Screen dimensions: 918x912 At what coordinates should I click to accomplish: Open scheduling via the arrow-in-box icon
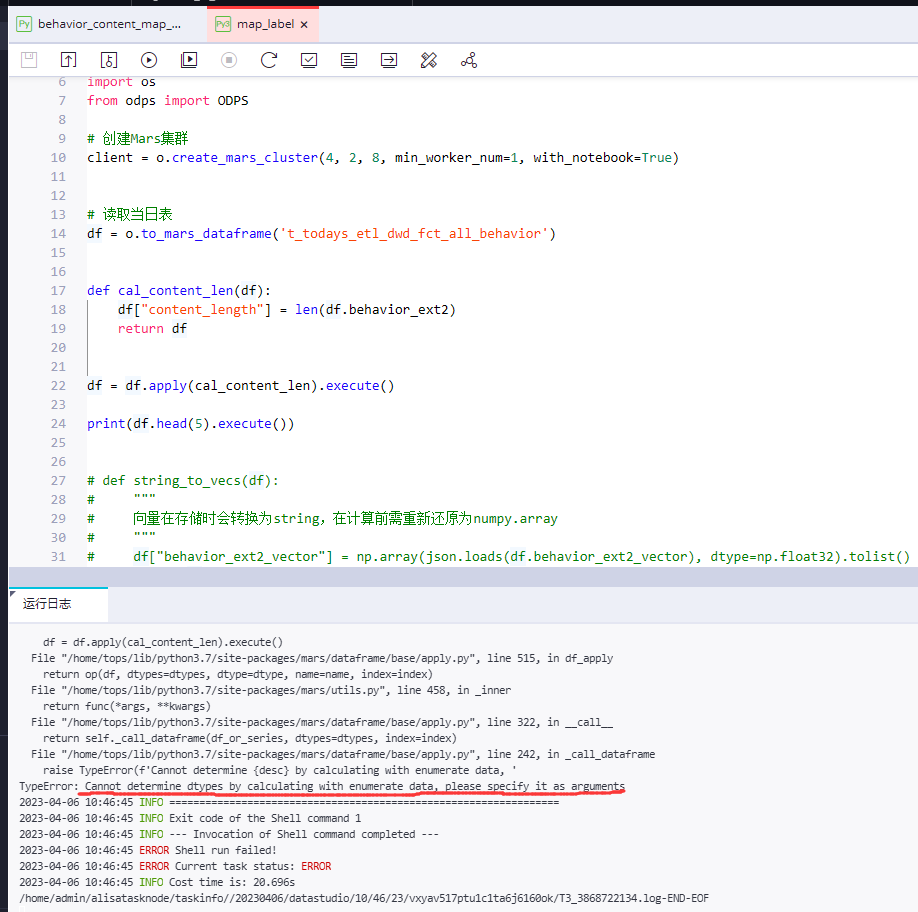point(388,60)
